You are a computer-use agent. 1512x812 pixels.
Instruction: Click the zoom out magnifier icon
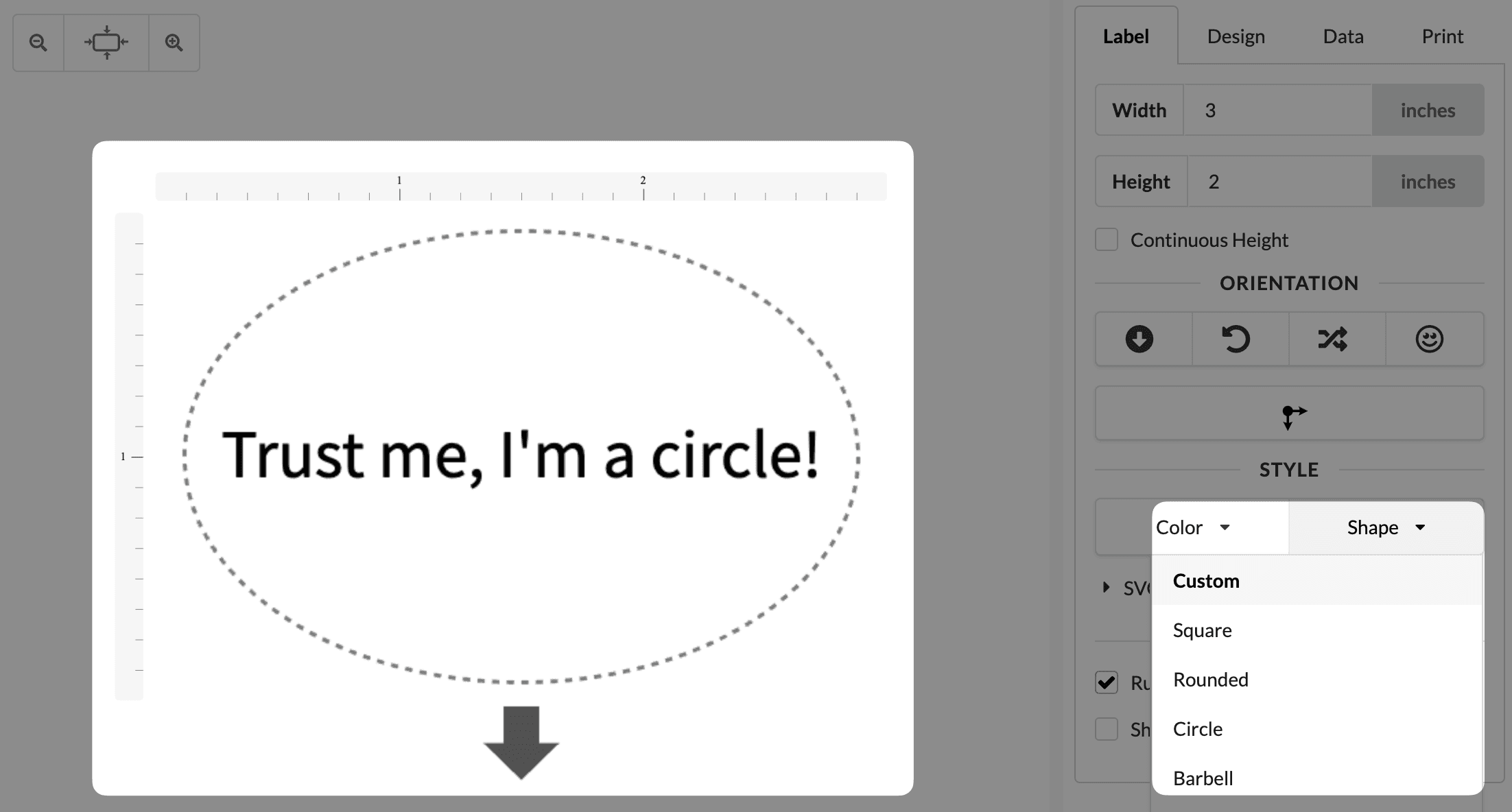(x=38, y=43)
